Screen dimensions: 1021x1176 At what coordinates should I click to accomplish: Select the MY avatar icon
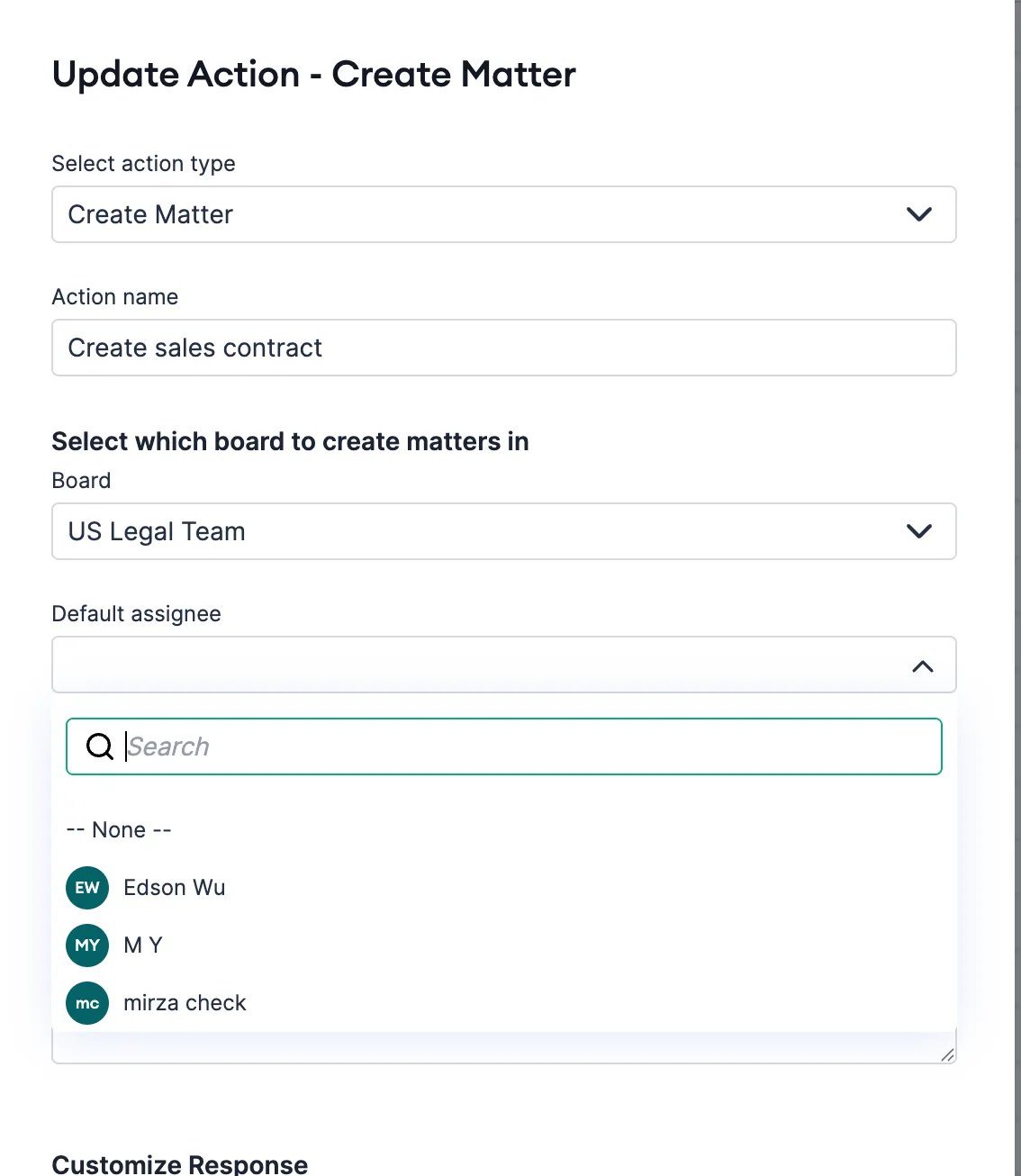click(x=87, y=945)
